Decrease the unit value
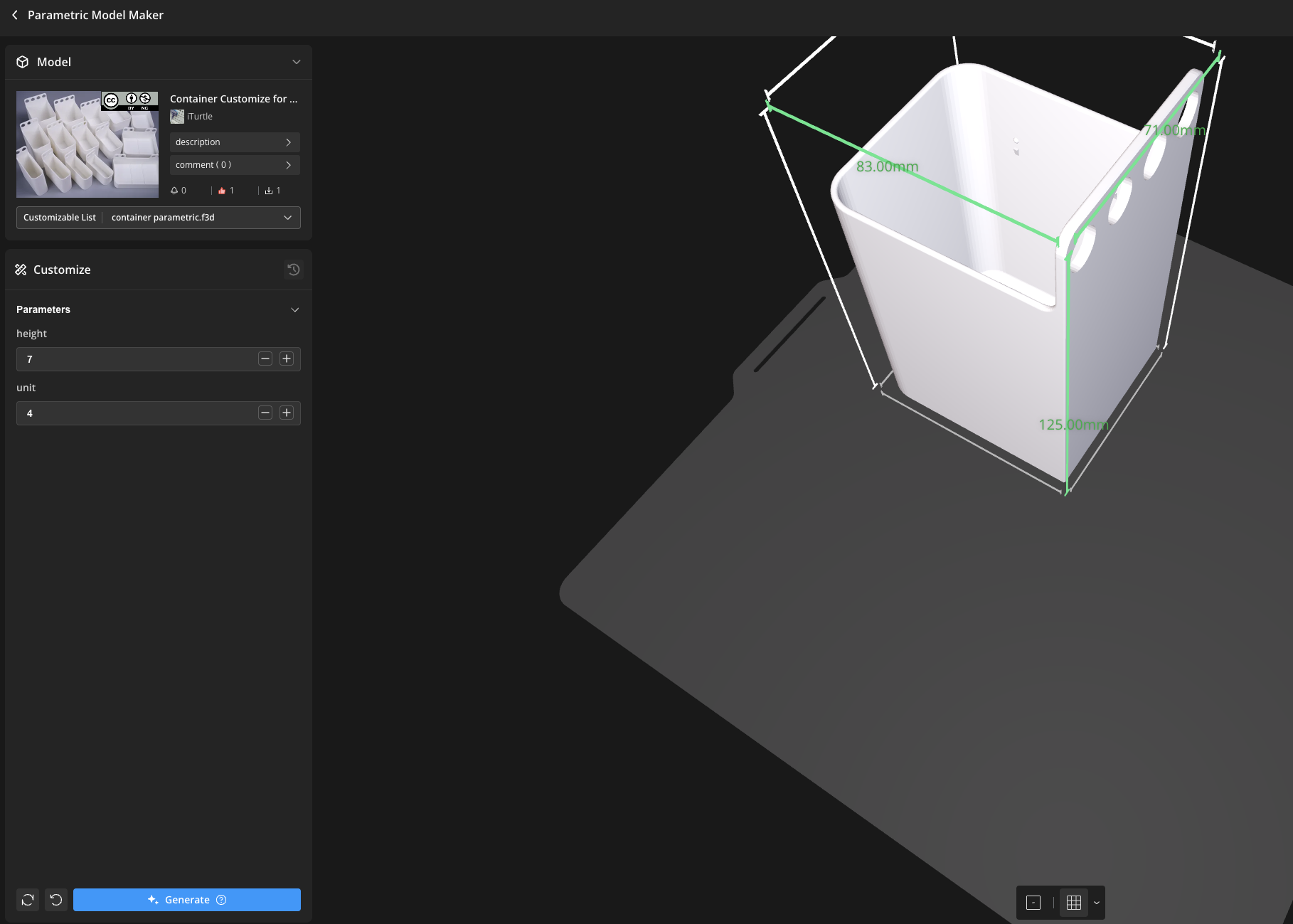The height and width of the screenshot is (924, 1293). point(265,413)
